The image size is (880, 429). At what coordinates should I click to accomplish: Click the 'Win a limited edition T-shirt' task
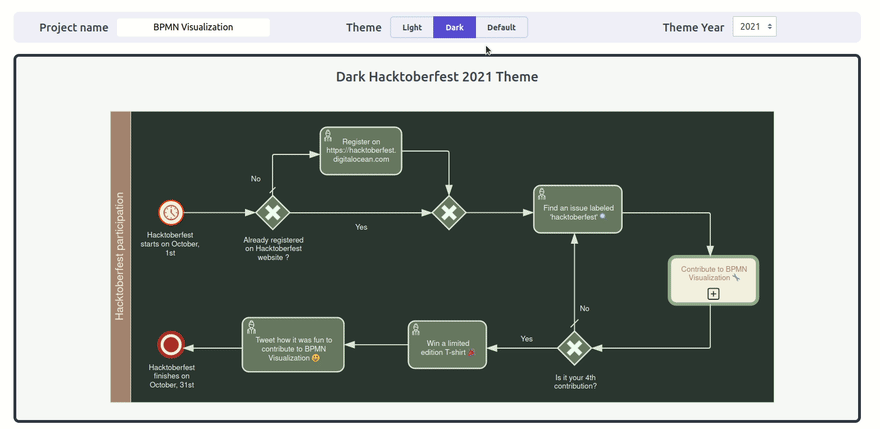point(447,345)
